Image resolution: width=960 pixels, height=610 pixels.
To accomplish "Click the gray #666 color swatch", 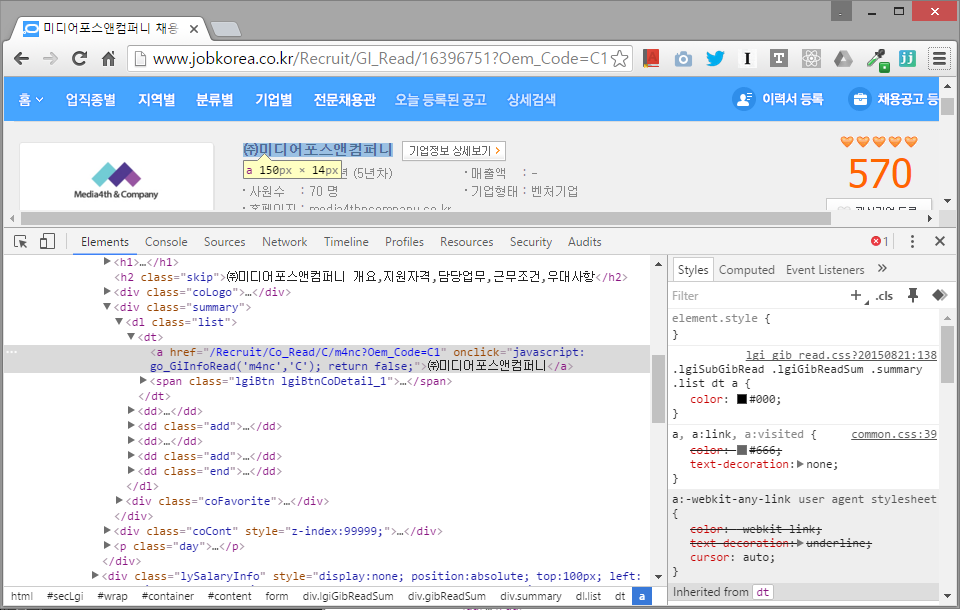I will (x=741, y=450).
